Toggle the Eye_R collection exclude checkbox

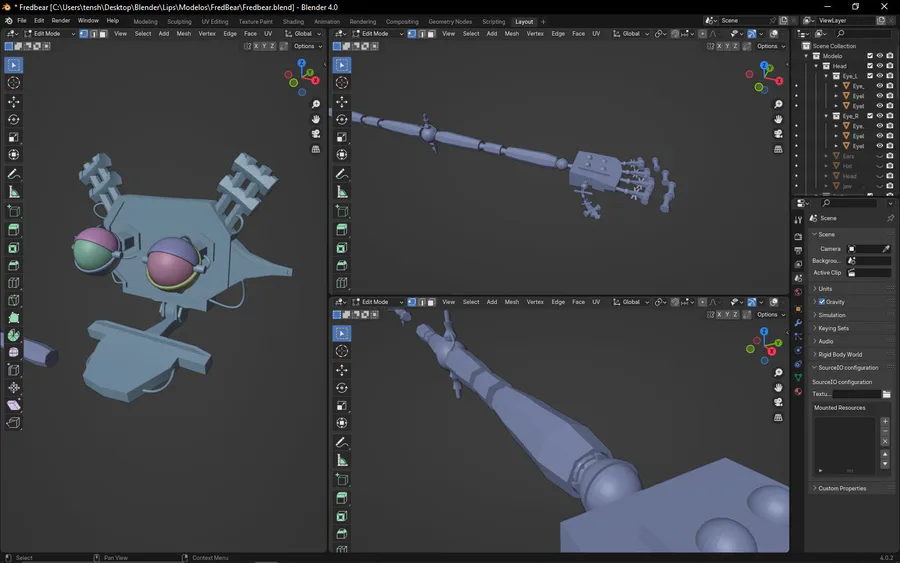click(870, 116)
